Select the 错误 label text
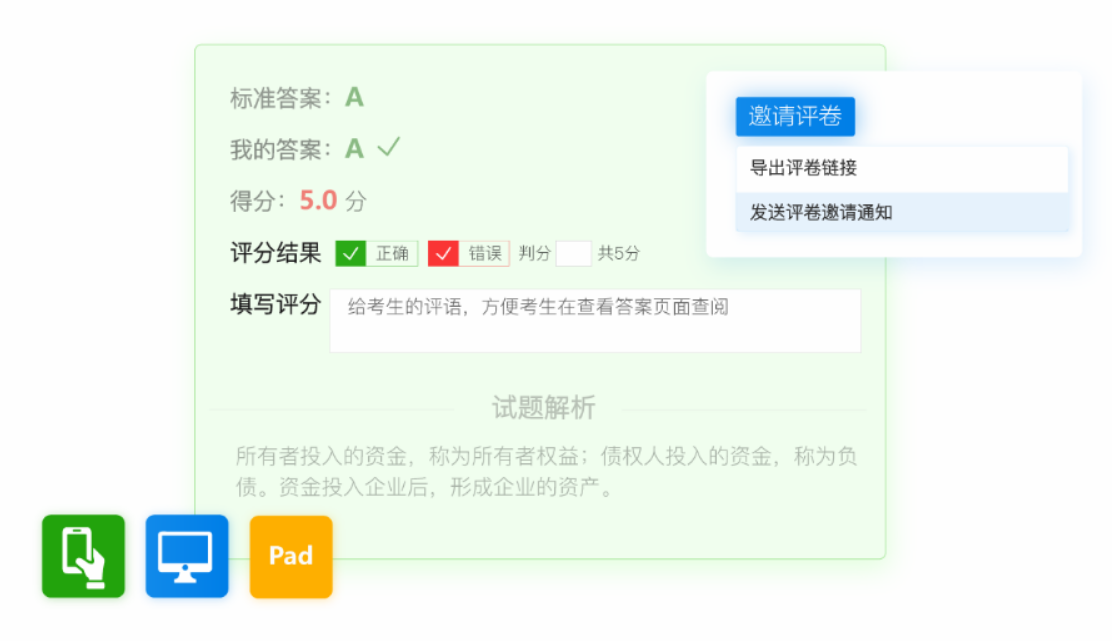The height and width of the screenshot is (641, 1112). tap(485, 254)
